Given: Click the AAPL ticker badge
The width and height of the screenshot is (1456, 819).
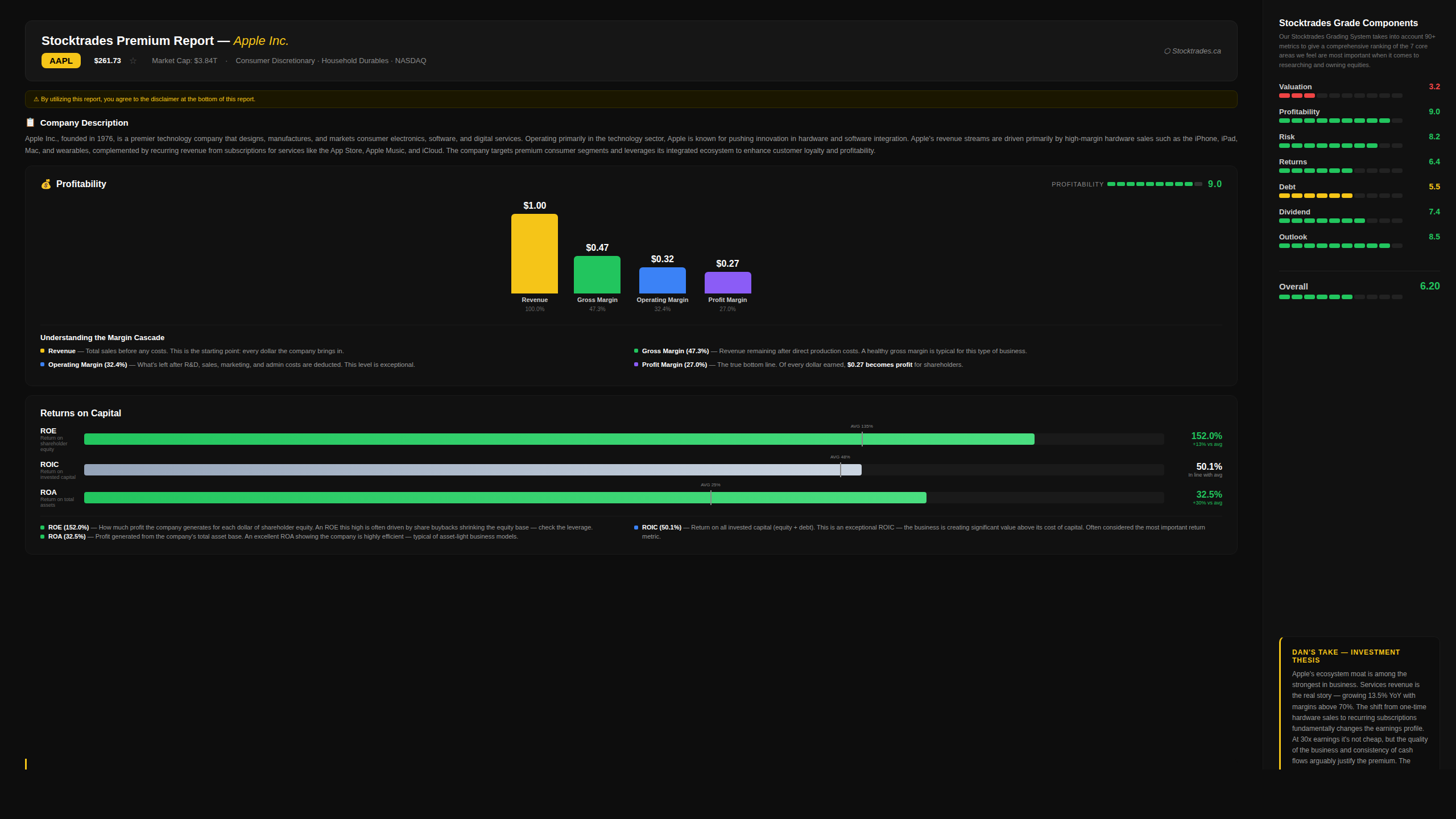Looking at the screenshot, I should tap(61, 61).
